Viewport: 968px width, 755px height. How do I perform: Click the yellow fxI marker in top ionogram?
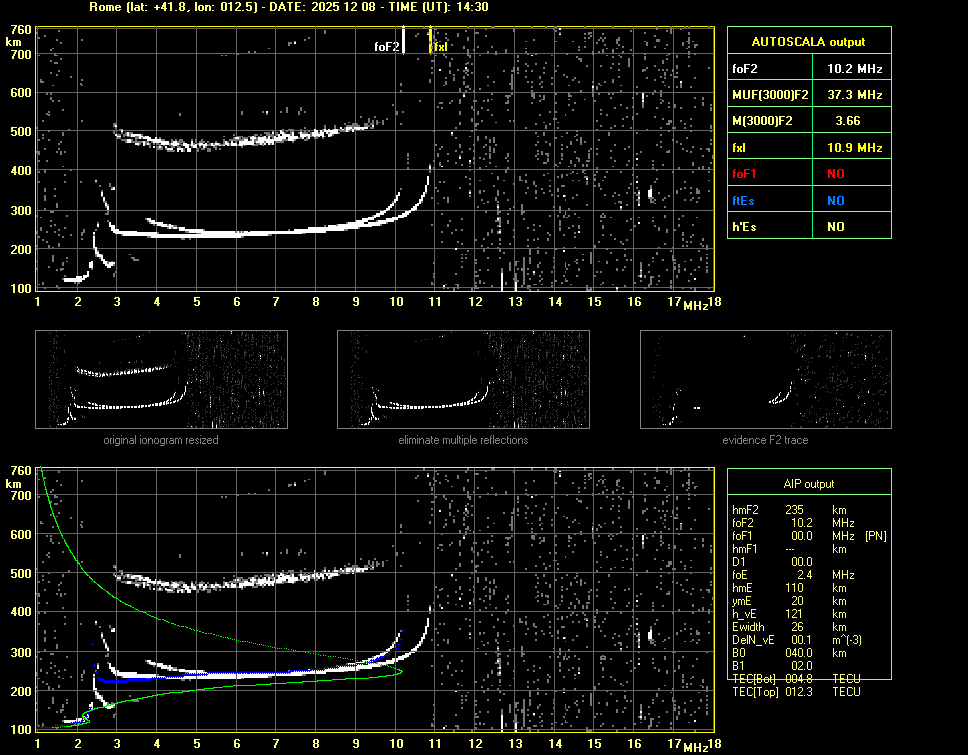(x=431, y=40)
